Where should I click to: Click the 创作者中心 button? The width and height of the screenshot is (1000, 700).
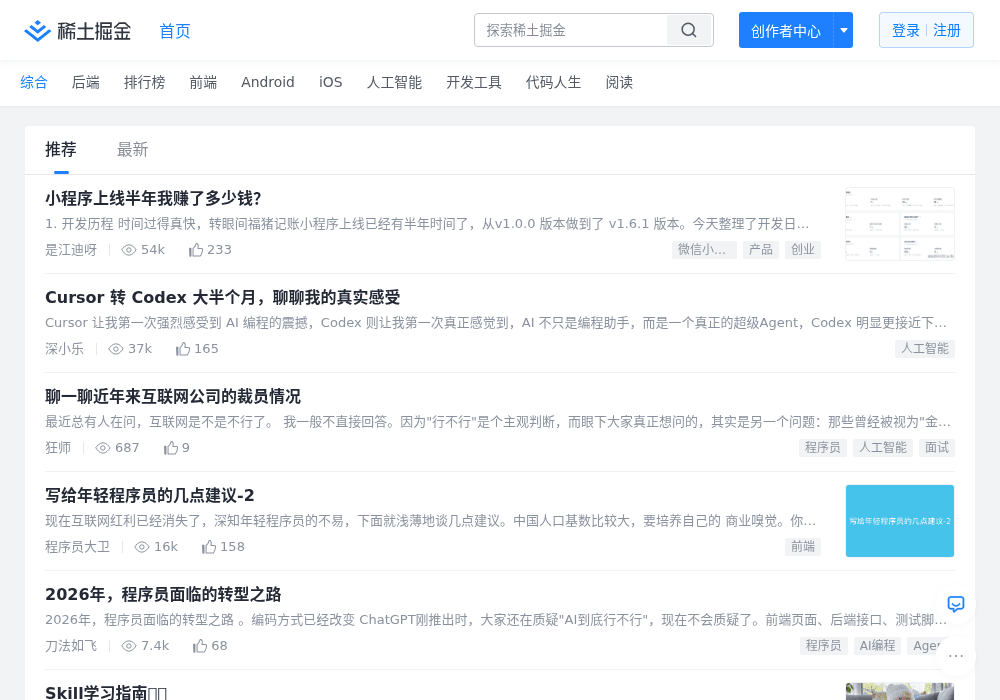(786, 31)
